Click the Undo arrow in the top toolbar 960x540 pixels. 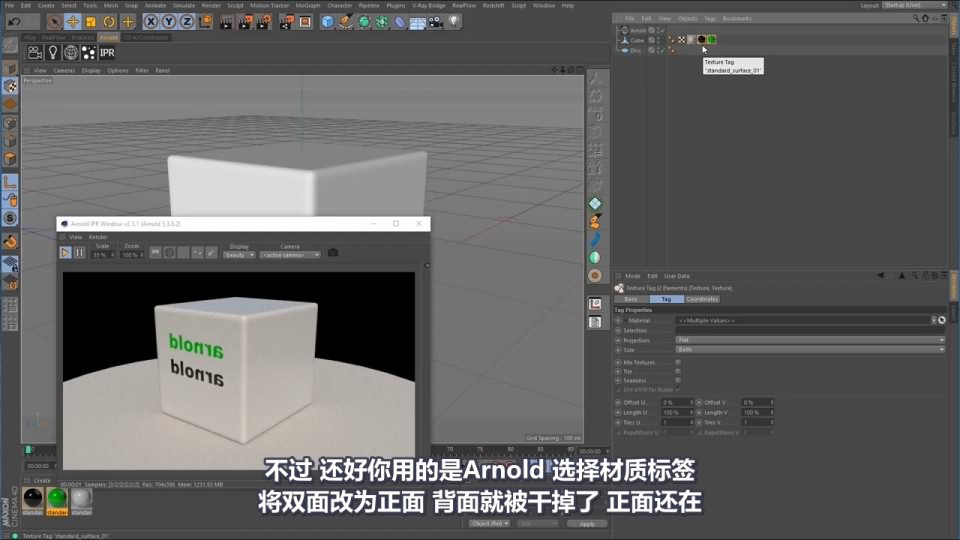(x=15, y=22)
